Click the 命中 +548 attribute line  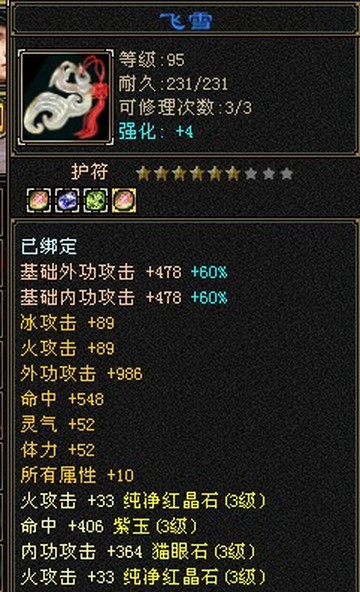(62, 399)
